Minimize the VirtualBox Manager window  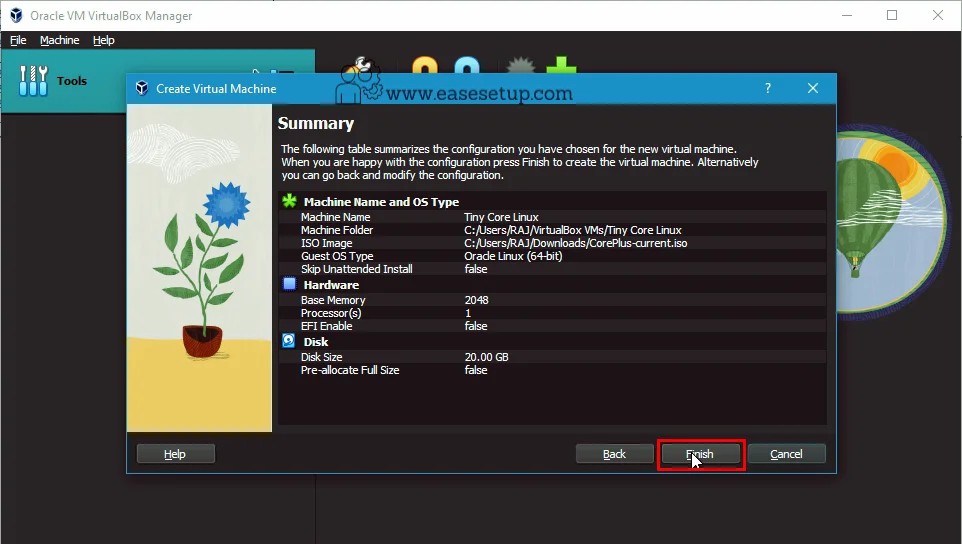[847, 15]
